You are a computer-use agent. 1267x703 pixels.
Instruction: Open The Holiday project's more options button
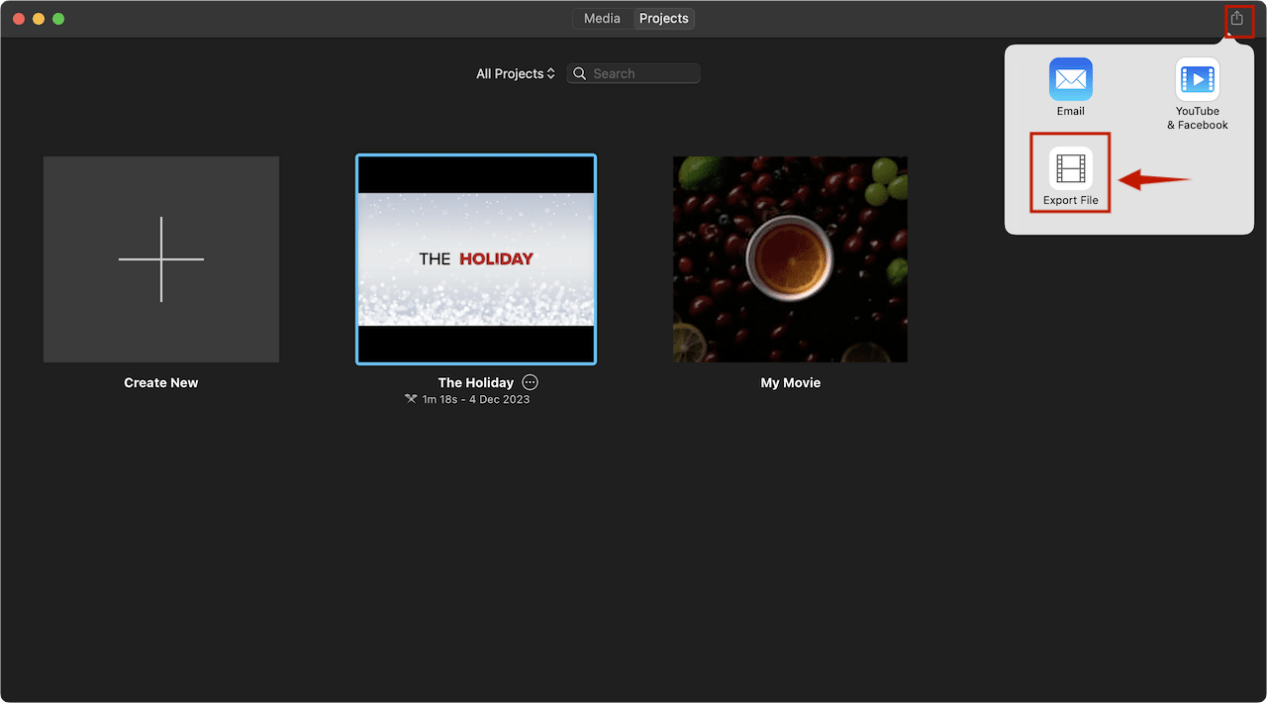pos(530,383)
